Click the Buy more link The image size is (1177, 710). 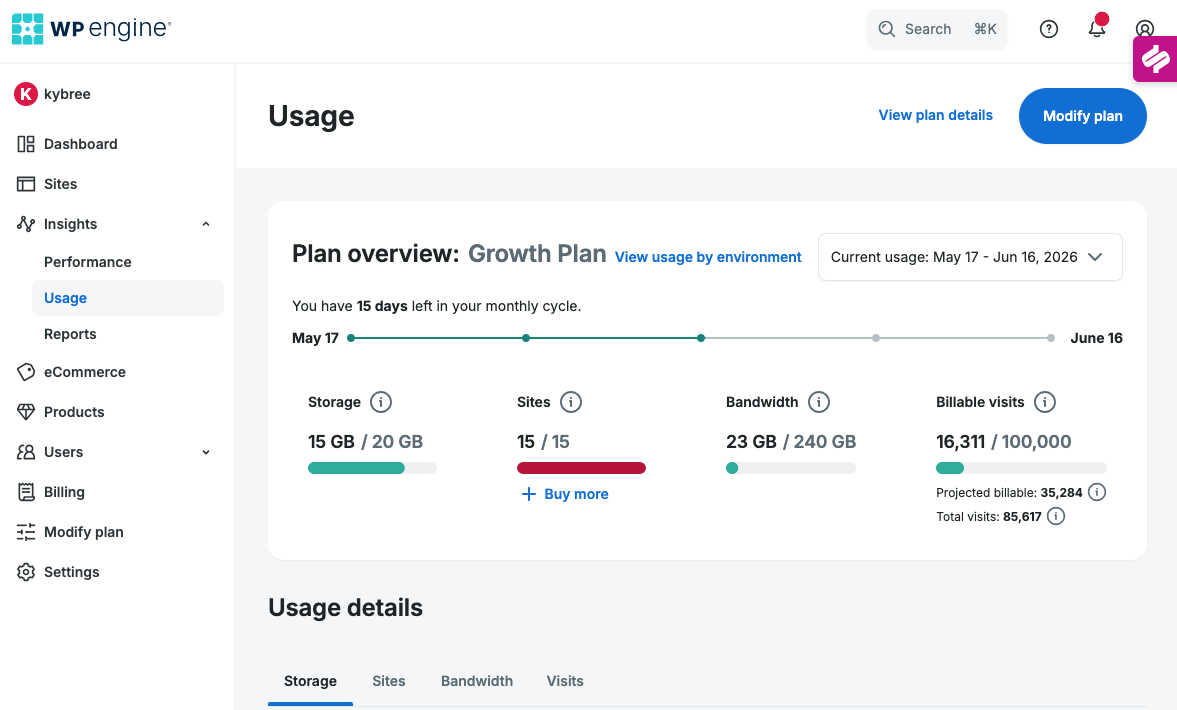coord(576,494)
